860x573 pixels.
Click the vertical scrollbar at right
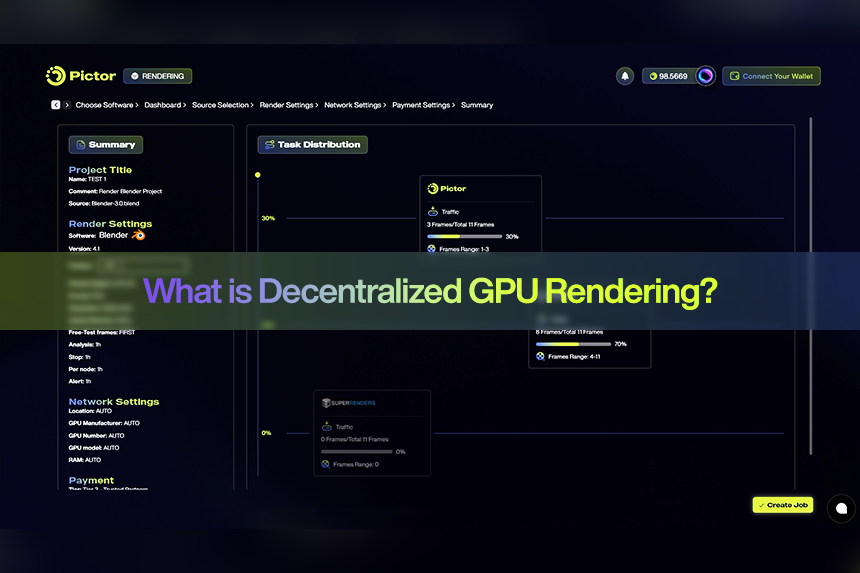811,286
